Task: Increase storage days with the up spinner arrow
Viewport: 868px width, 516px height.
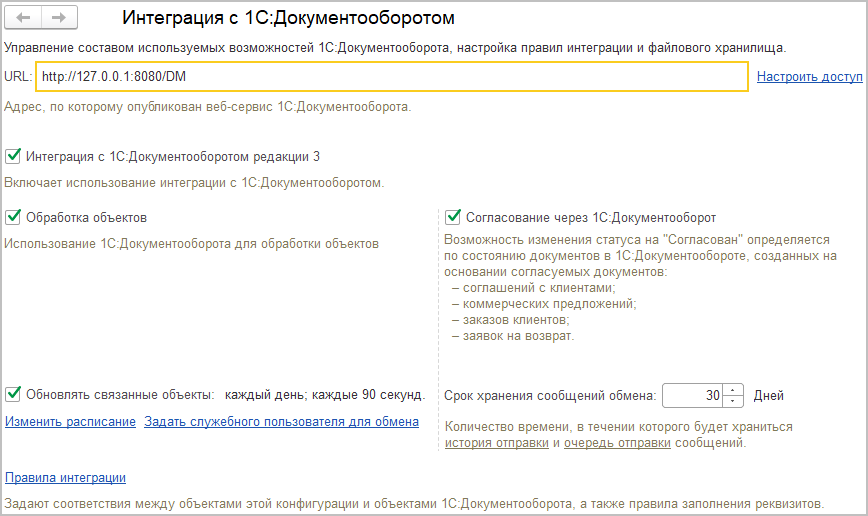Action: pyautogui.click(x=733, y=390)
